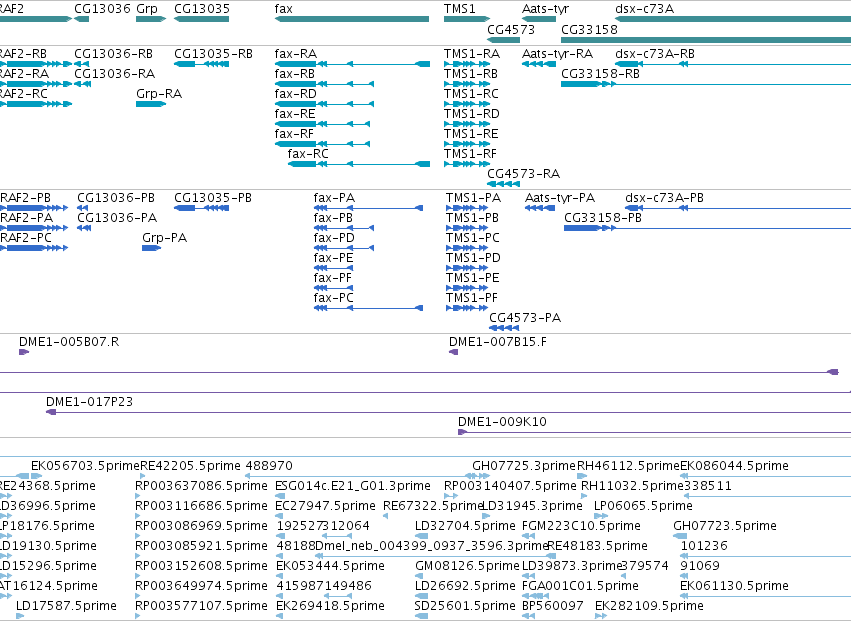Open protein CG13035-PB label

[x=213, y=198]
